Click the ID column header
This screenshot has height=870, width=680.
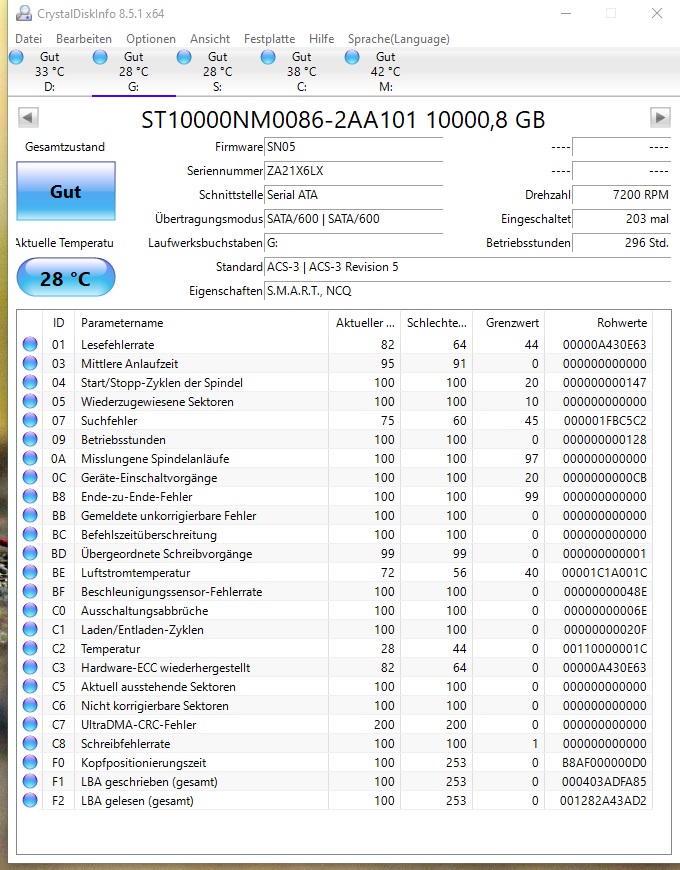click(x=58, y=323)
